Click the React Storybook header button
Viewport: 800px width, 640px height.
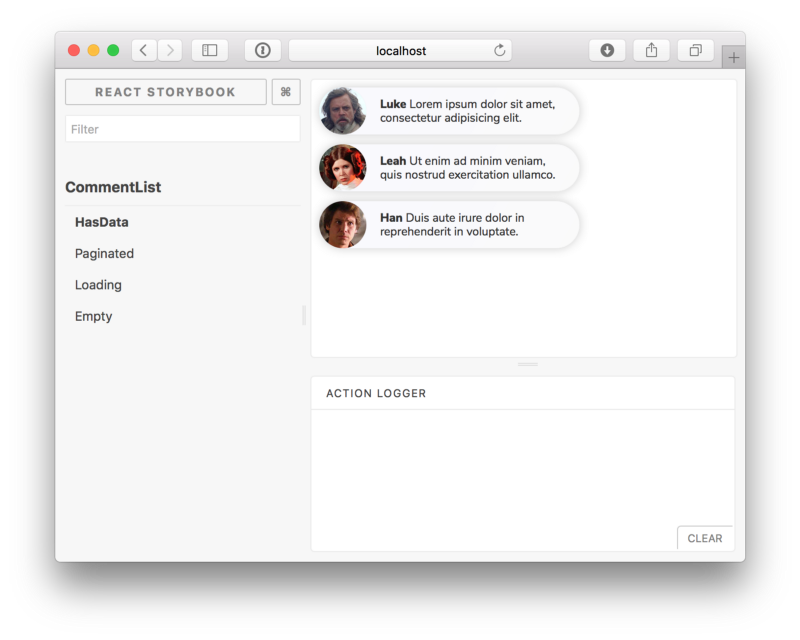click(166, 92)
